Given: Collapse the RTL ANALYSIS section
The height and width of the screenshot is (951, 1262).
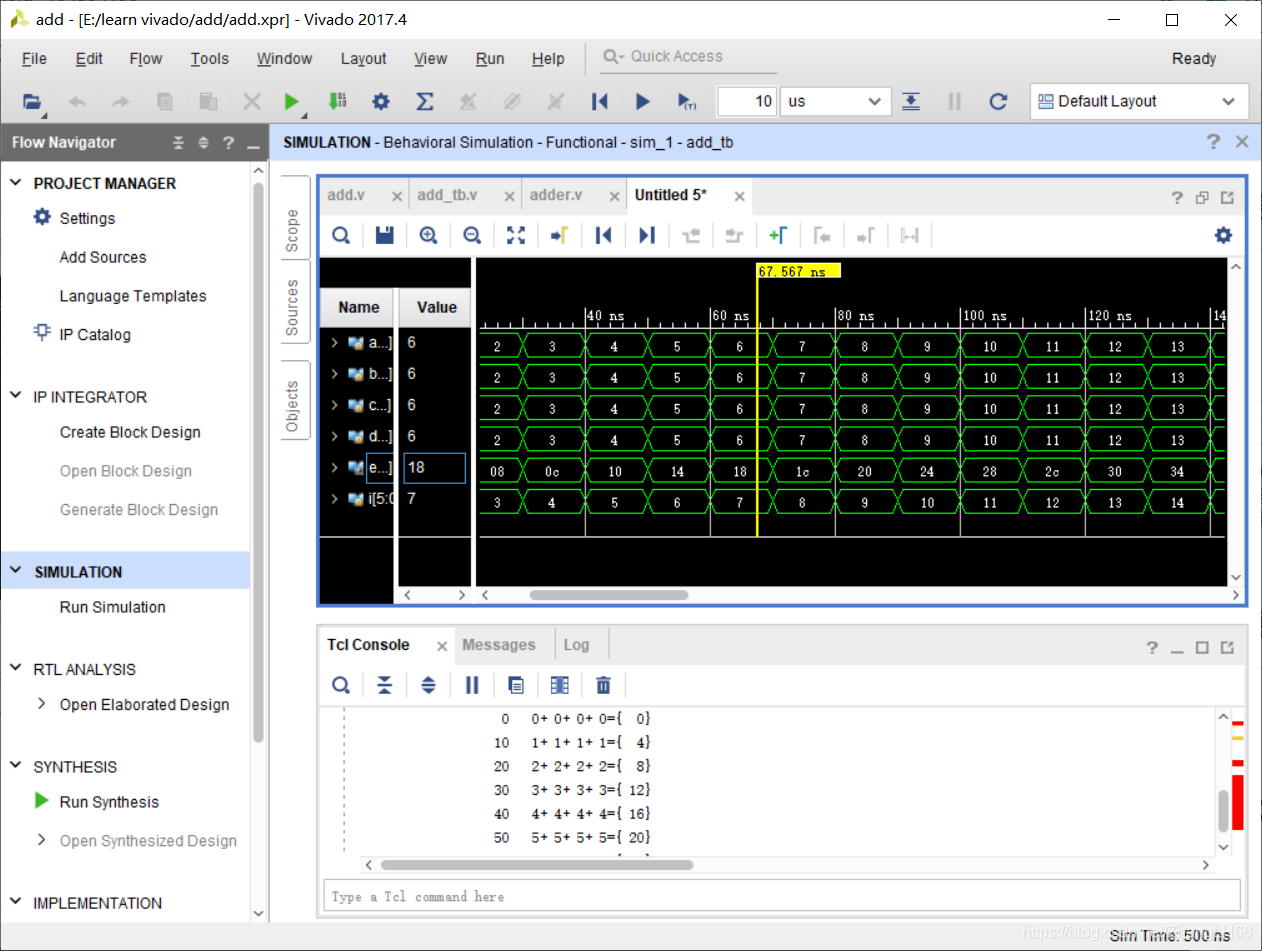Looking at the screenshot, I should (16, 669).
